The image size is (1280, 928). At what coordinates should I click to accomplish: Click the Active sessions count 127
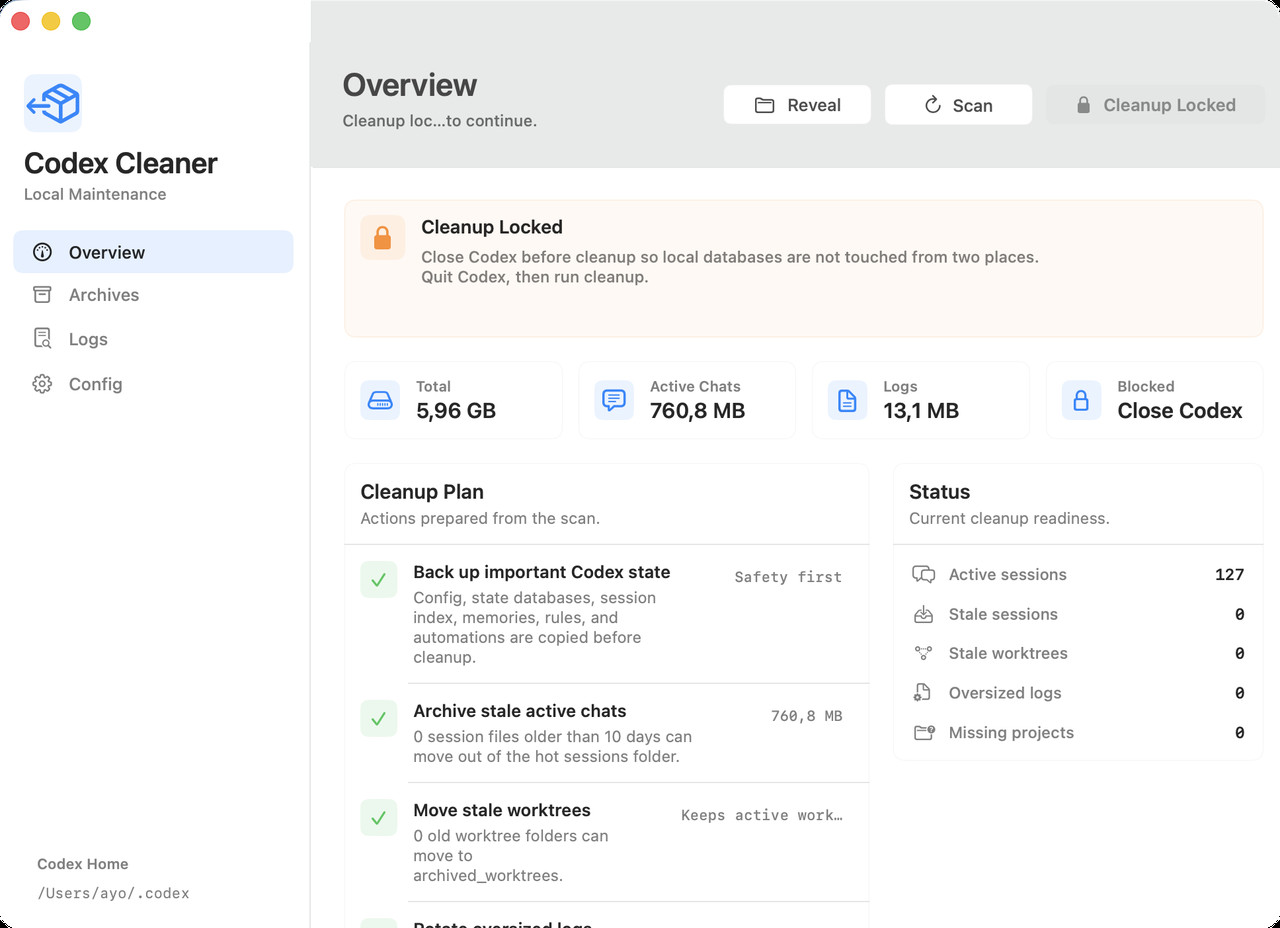[x=1230, y=574]
